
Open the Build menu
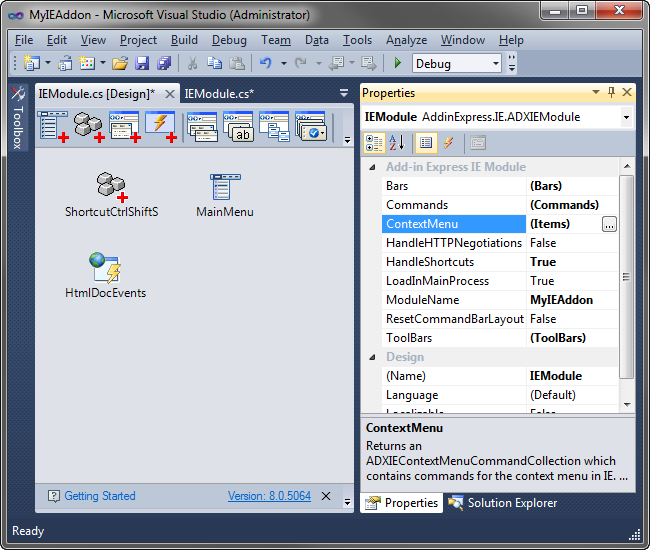click(184, 40)
